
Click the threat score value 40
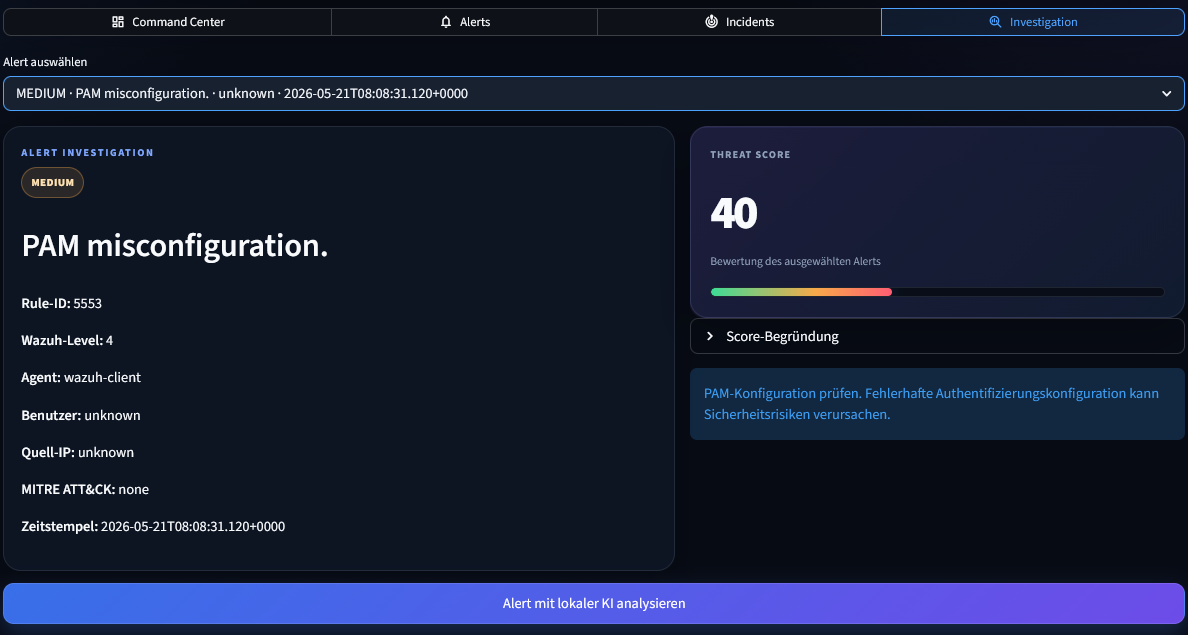tap(733, 213)
